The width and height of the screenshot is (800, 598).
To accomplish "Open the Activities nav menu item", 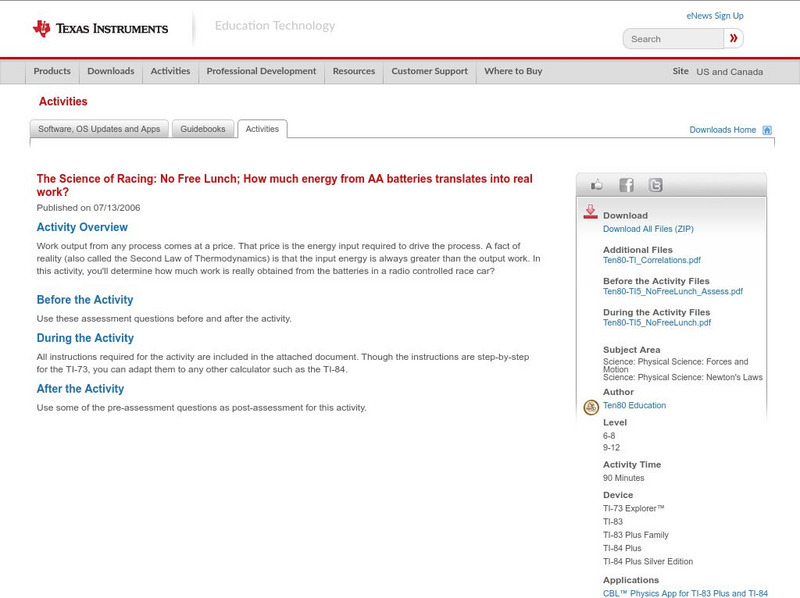I will coord(170,71).
